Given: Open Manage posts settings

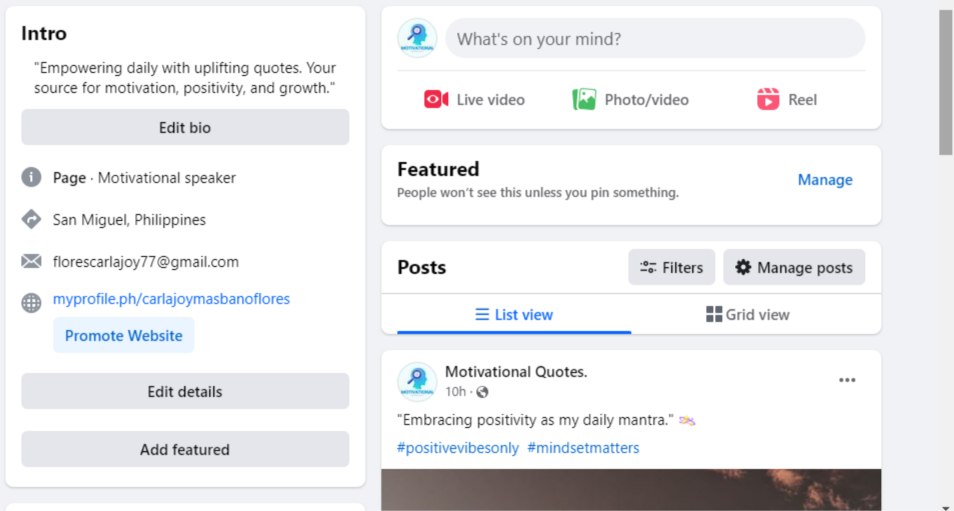Looking at the screenshot, I should click(794, 267).
